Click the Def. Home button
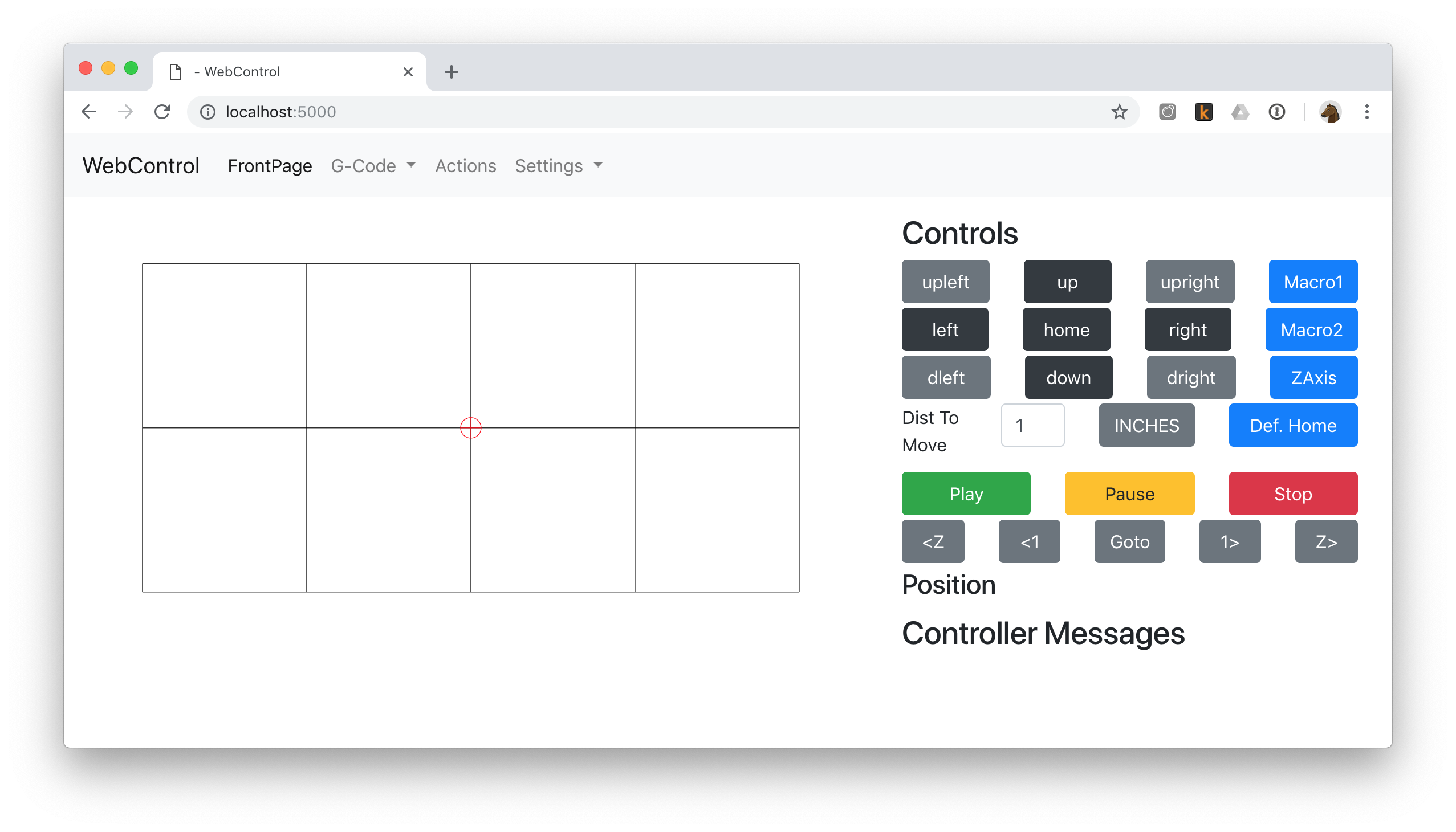 pos(1292,425)
